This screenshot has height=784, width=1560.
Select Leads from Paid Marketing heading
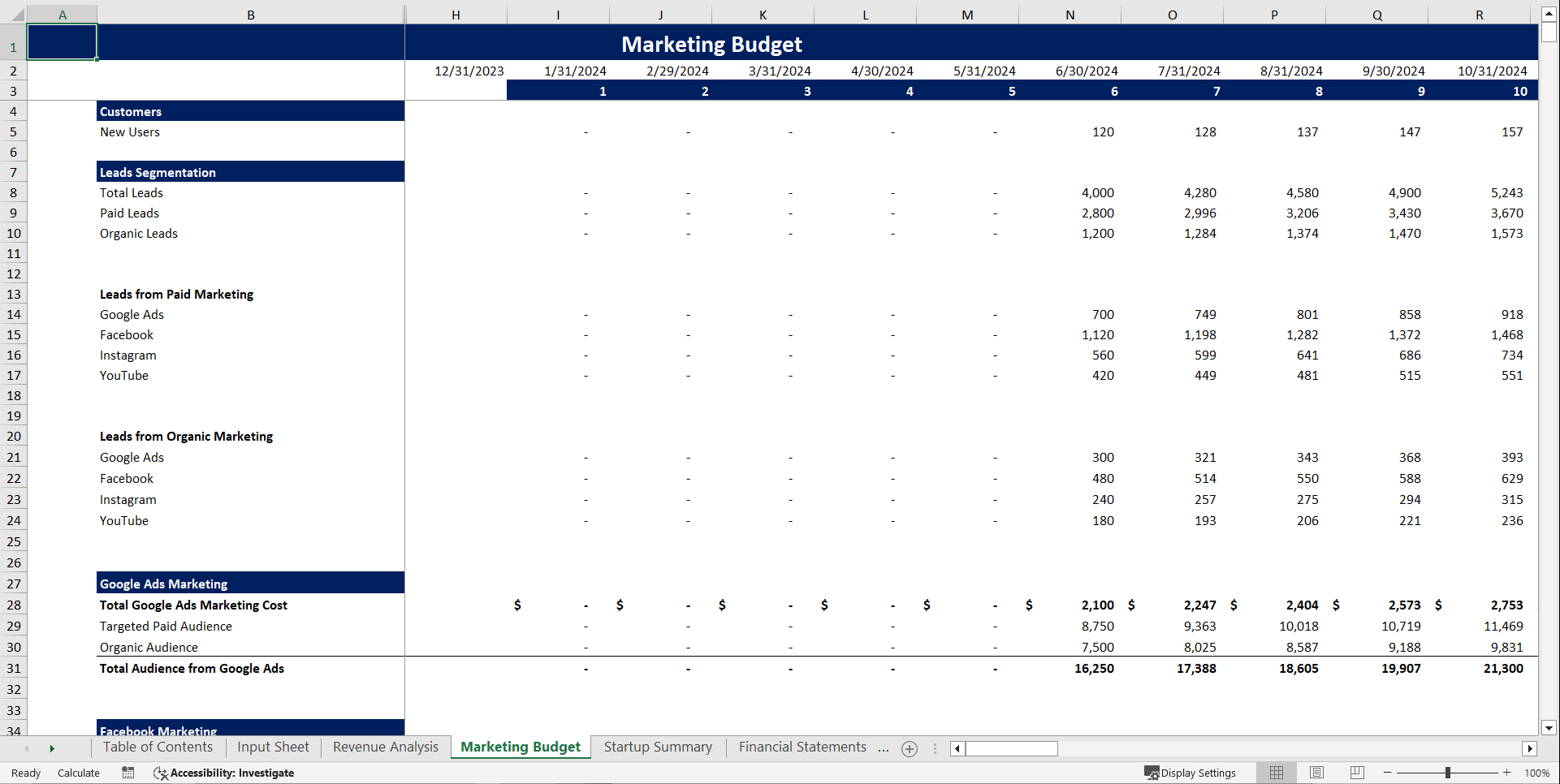176,294
